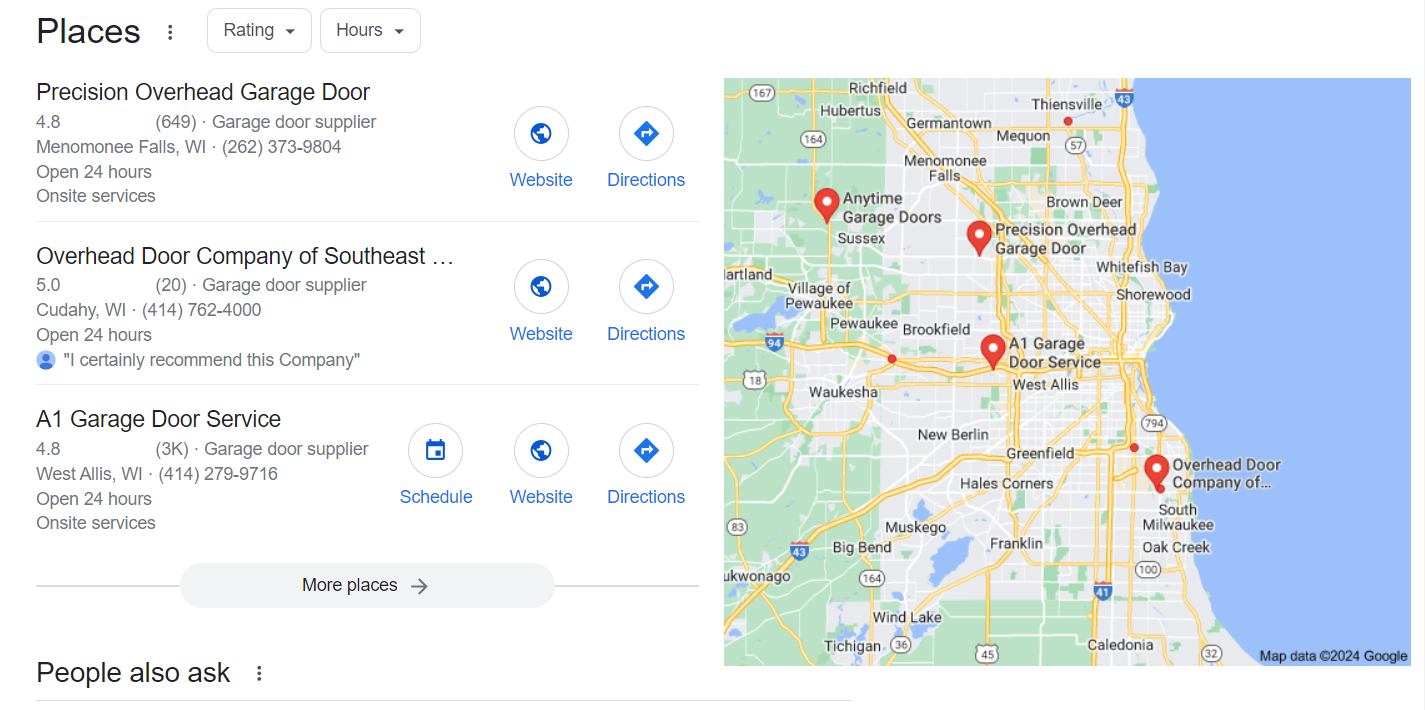Viewport: 1425px width, 710px height.
Task: Select Overhead Door Company map pin
Action: pyautogui.click(x=1157, y=471)
